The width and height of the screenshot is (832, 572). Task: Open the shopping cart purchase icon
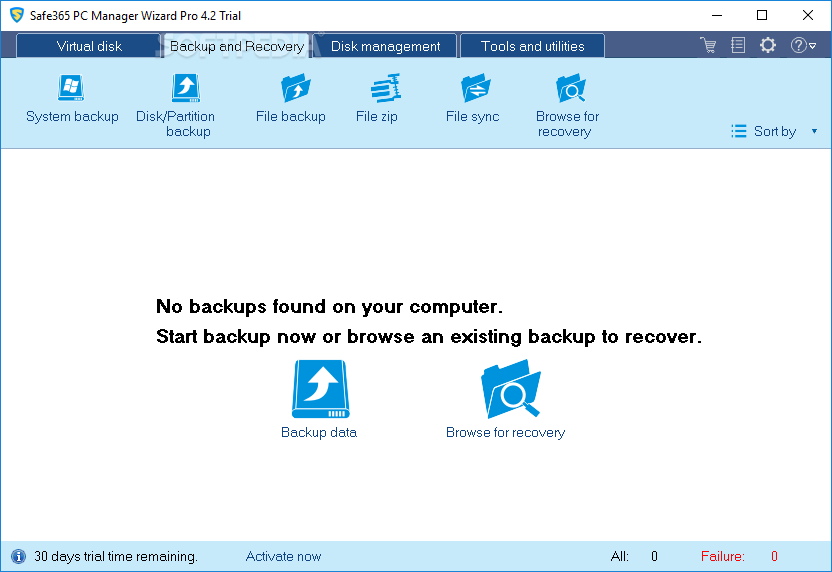(x=708, y=45)
